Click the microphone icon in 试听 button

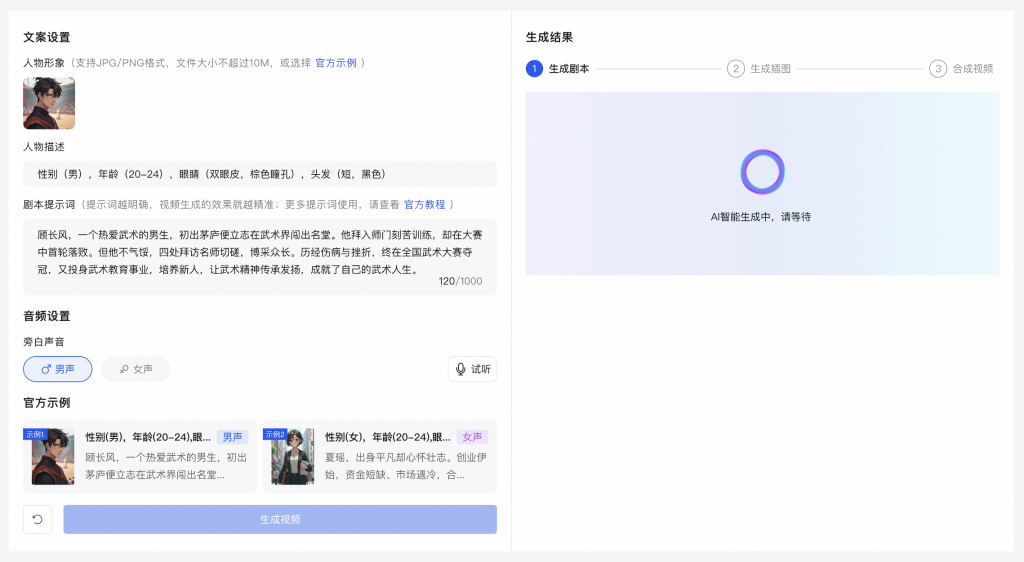pos(460,369)
